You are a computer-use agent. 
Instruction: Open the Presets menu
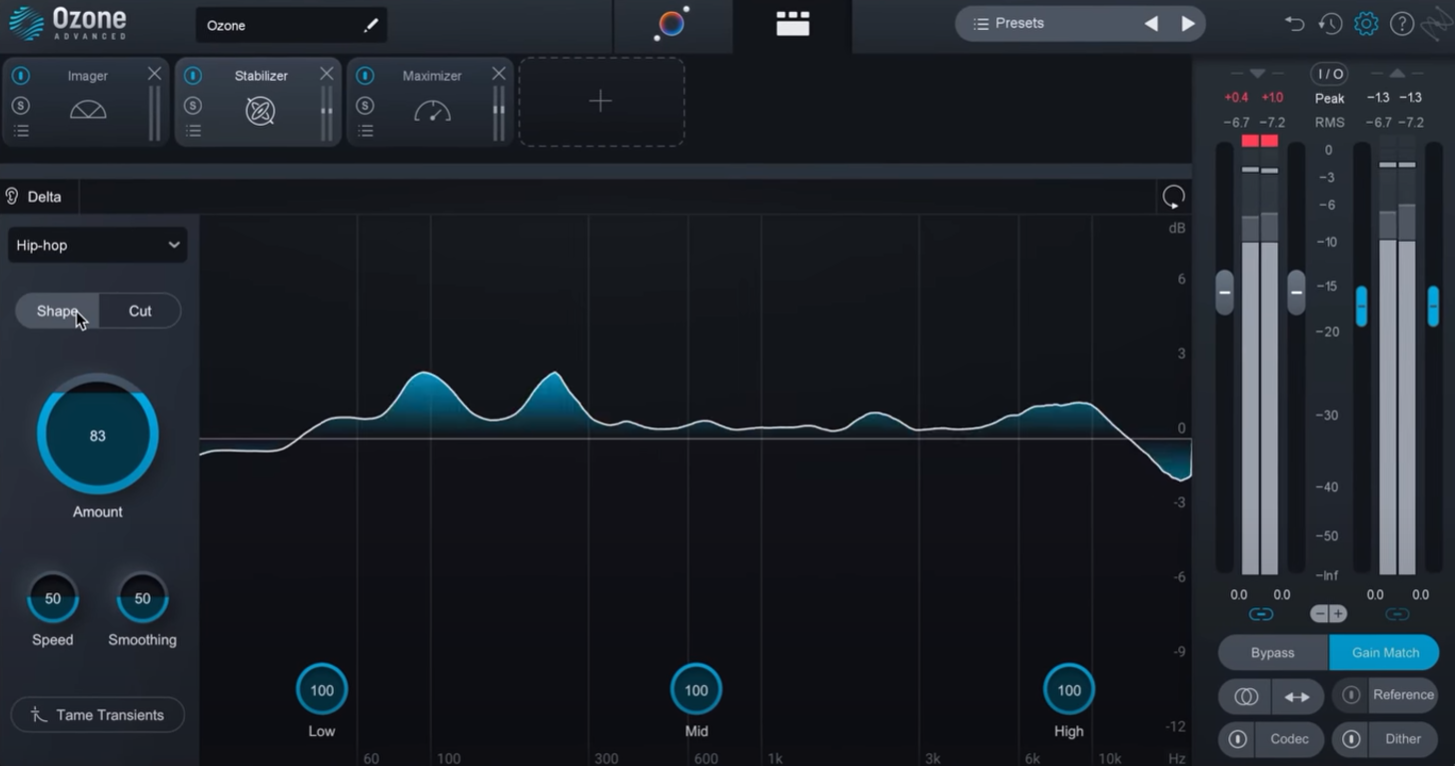coord(1008,23)
